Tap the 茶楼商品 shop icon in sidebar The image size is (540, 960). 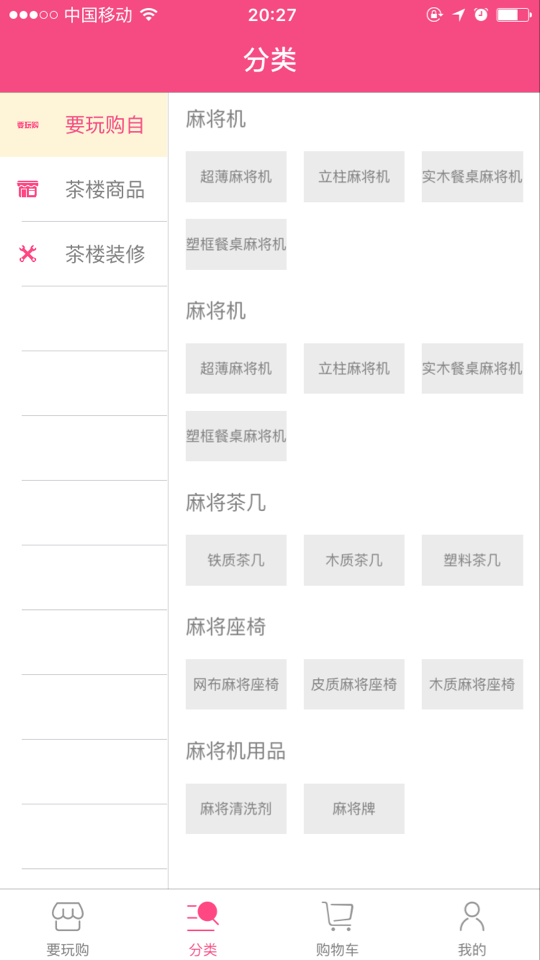click(28, 189)
